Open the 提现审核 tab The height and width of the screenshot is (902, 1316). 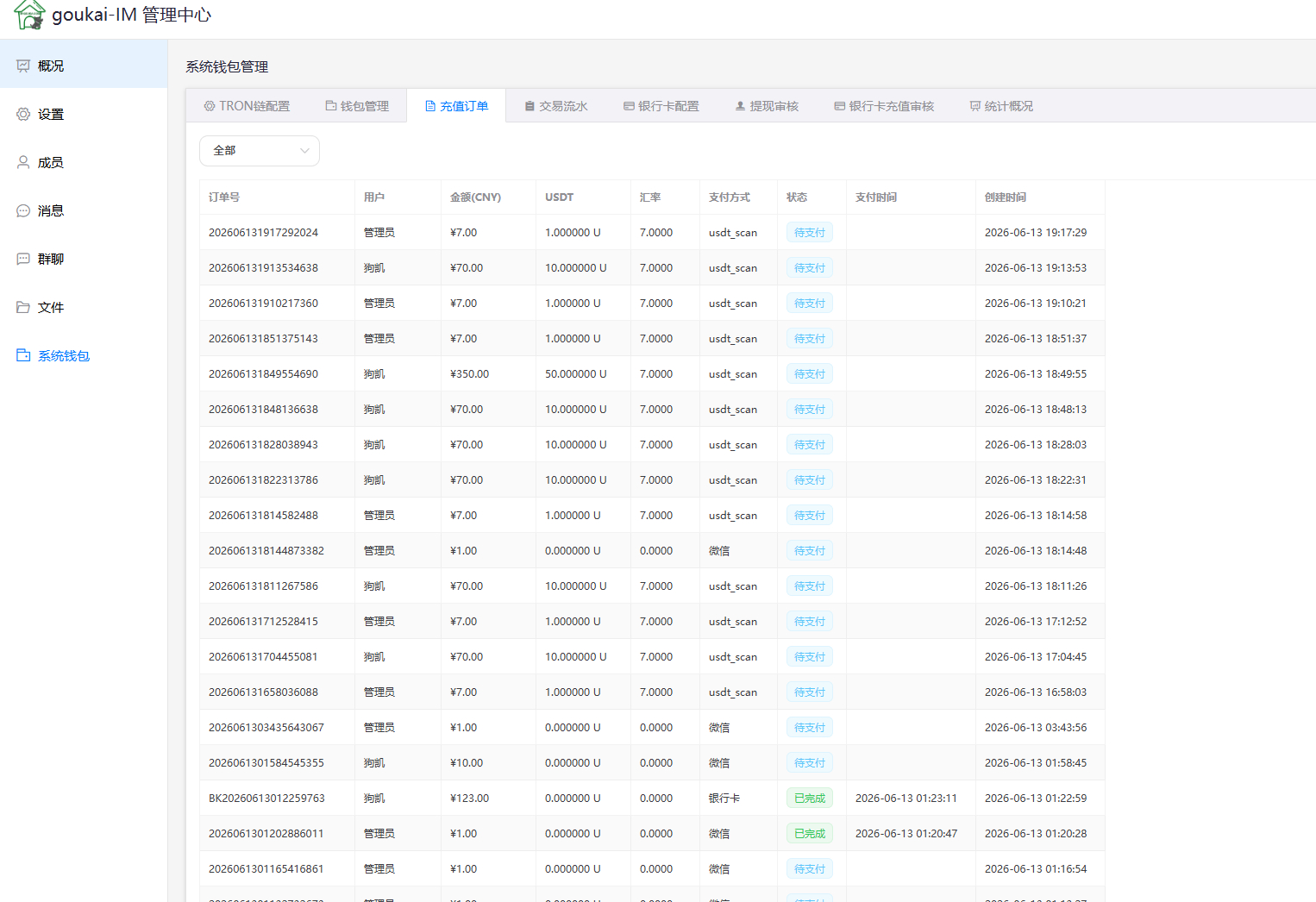click(767, 106)
